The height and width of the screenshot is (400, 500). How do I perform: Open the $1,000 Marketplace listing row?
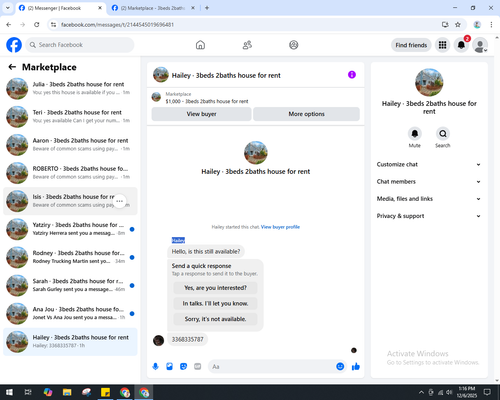pyautogui.click(x=256, y=98)
